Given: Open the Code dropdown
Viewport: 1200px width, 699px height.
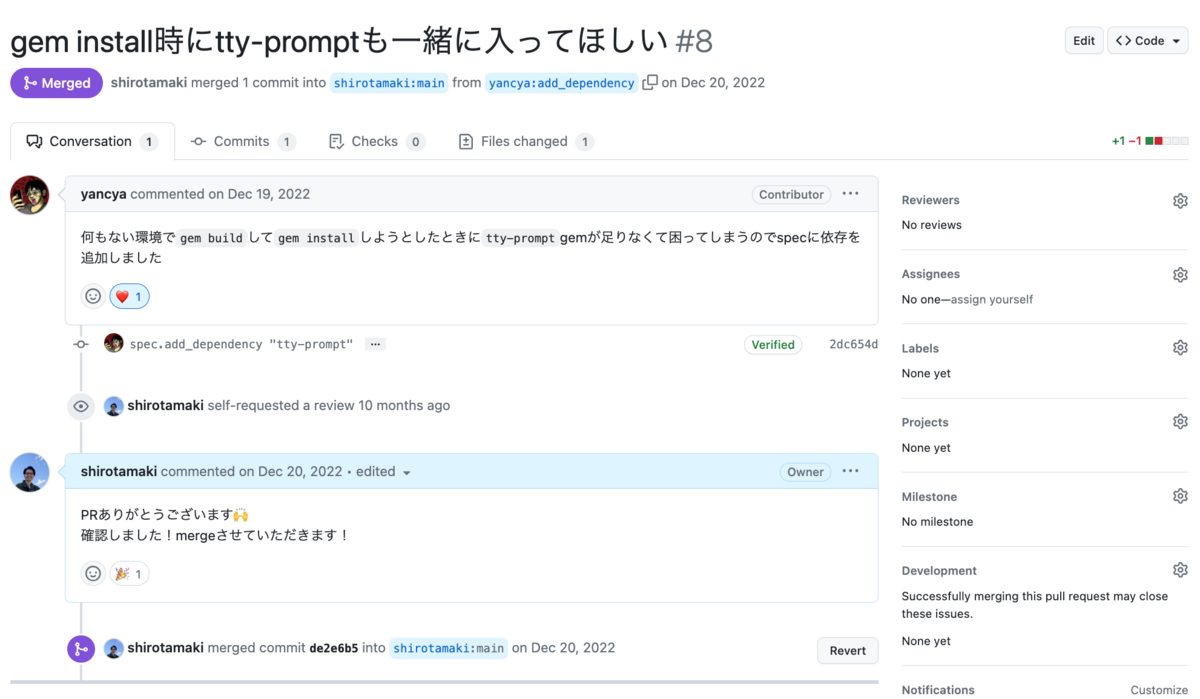Looking at the screenshot, I should [x=1146, y=40].
